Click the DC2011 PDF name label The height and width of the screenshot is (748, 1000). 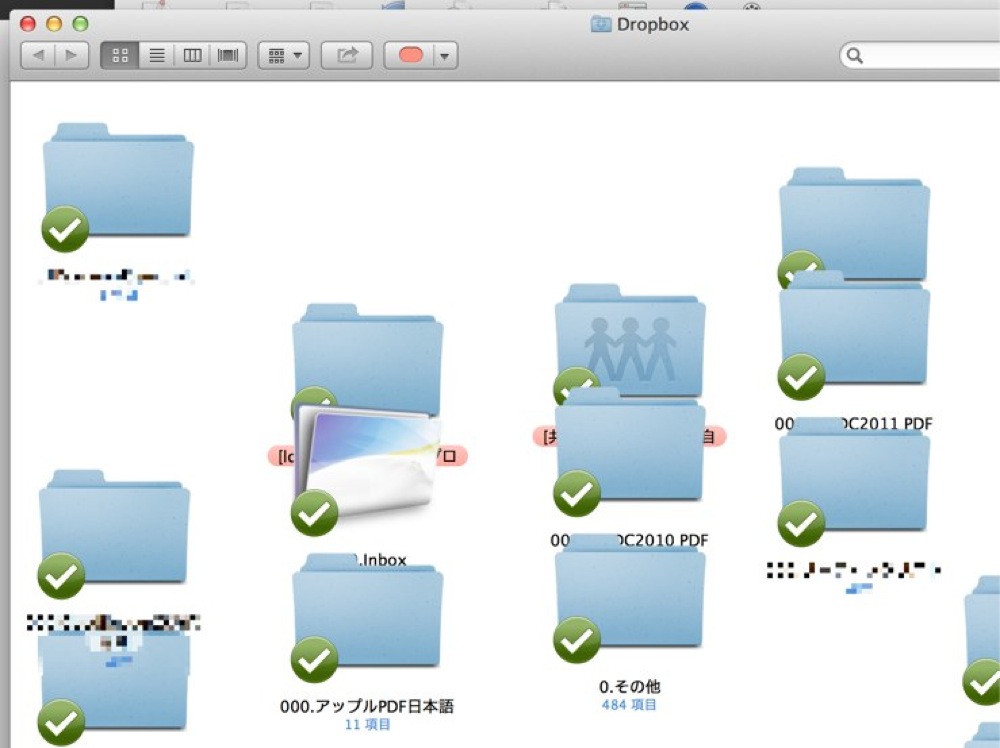pos(854,423)
